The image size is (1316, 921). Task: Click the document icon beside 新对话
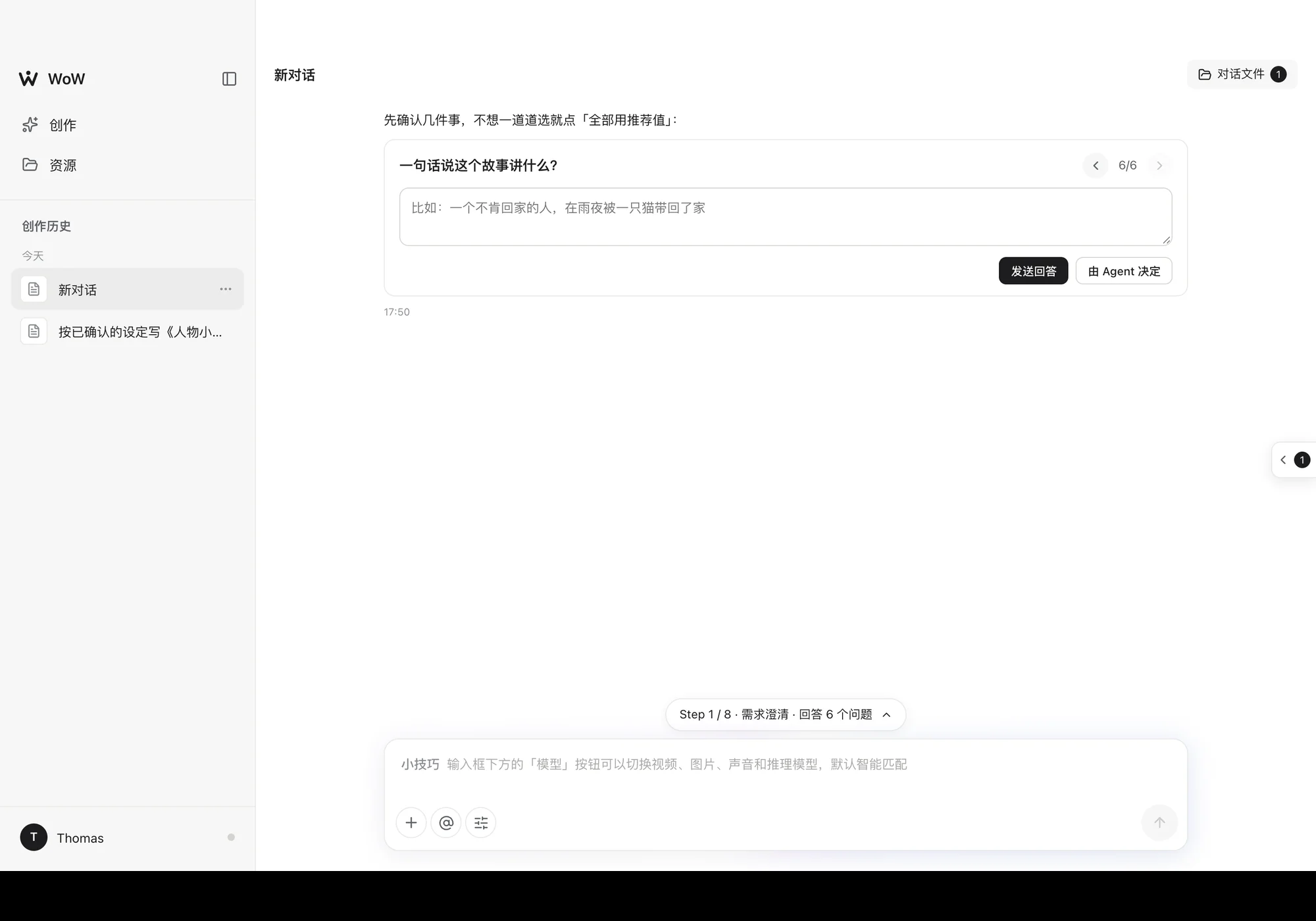[x=34, y=289]
